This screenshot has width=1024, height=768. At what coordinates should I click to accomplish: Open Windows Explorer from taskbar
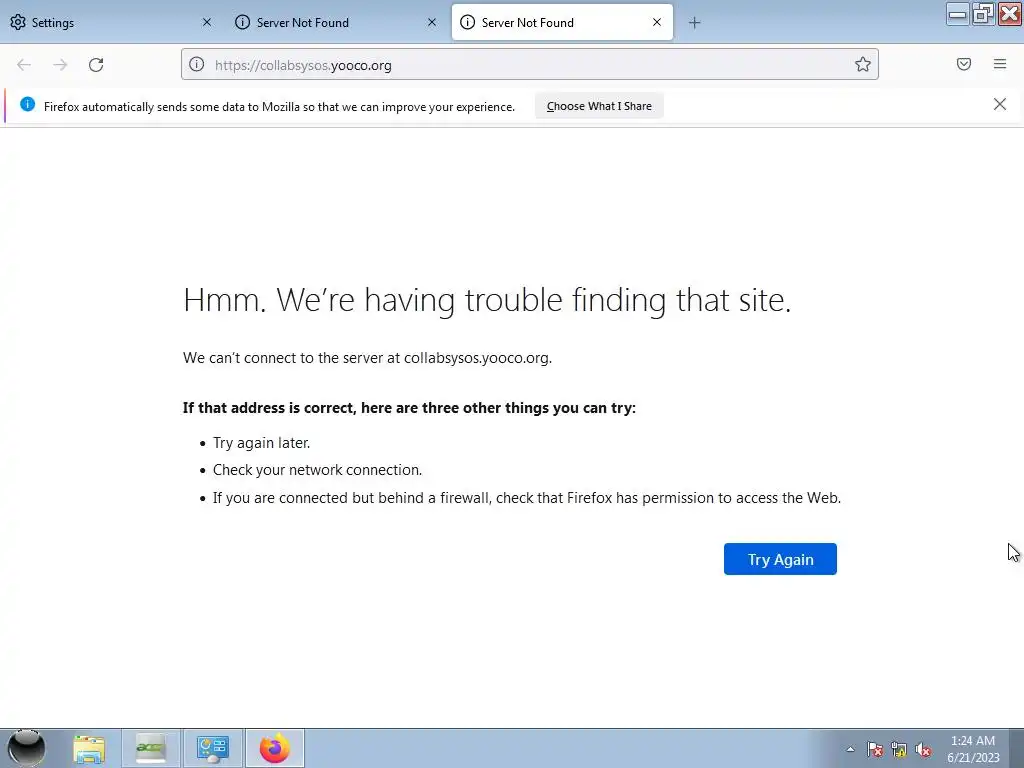tap(89, 748)
